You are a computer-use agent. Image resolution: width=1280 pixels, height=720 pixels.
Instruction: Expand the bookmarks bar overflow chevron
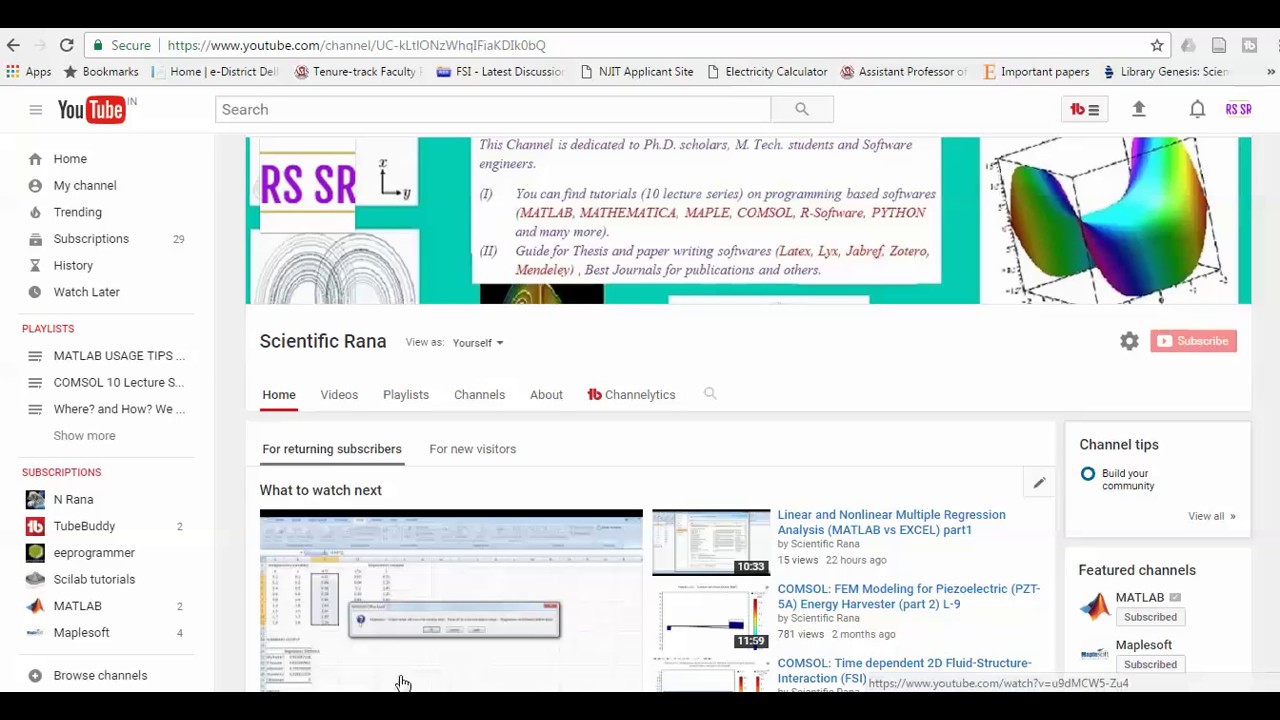point(1271,72)
